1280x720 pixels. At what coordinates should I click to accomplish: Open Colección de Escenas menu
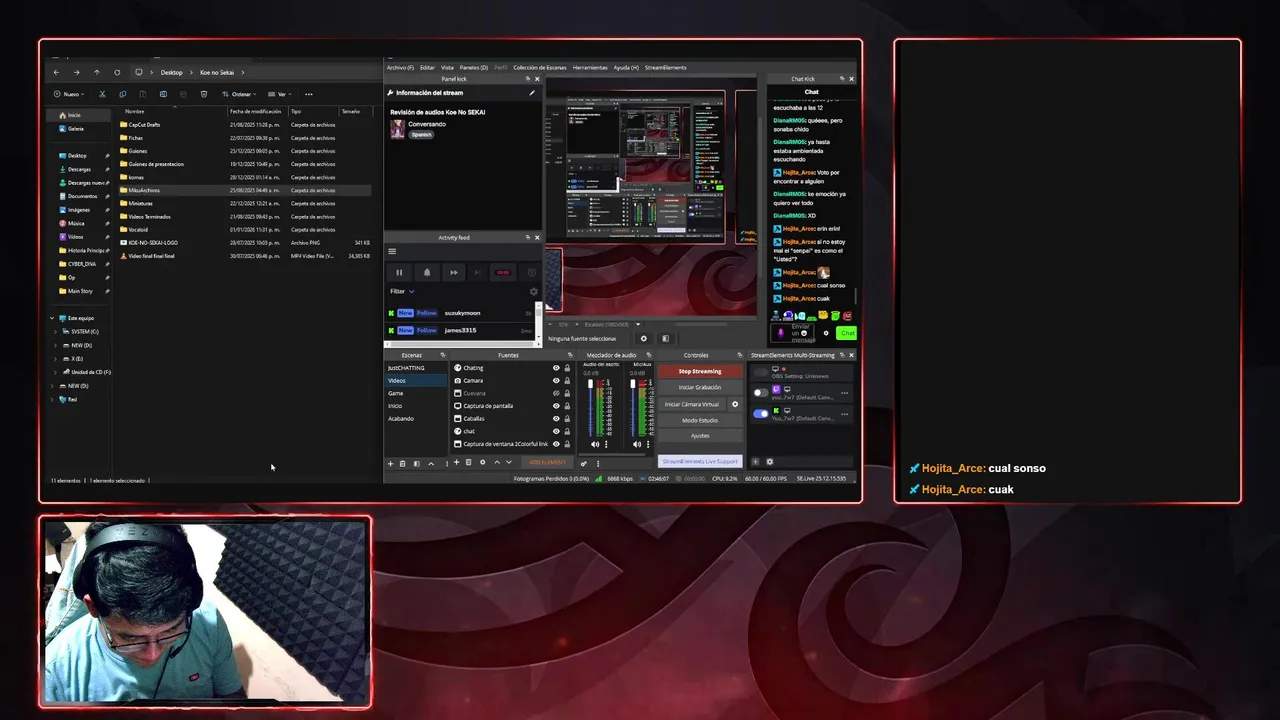539,67
